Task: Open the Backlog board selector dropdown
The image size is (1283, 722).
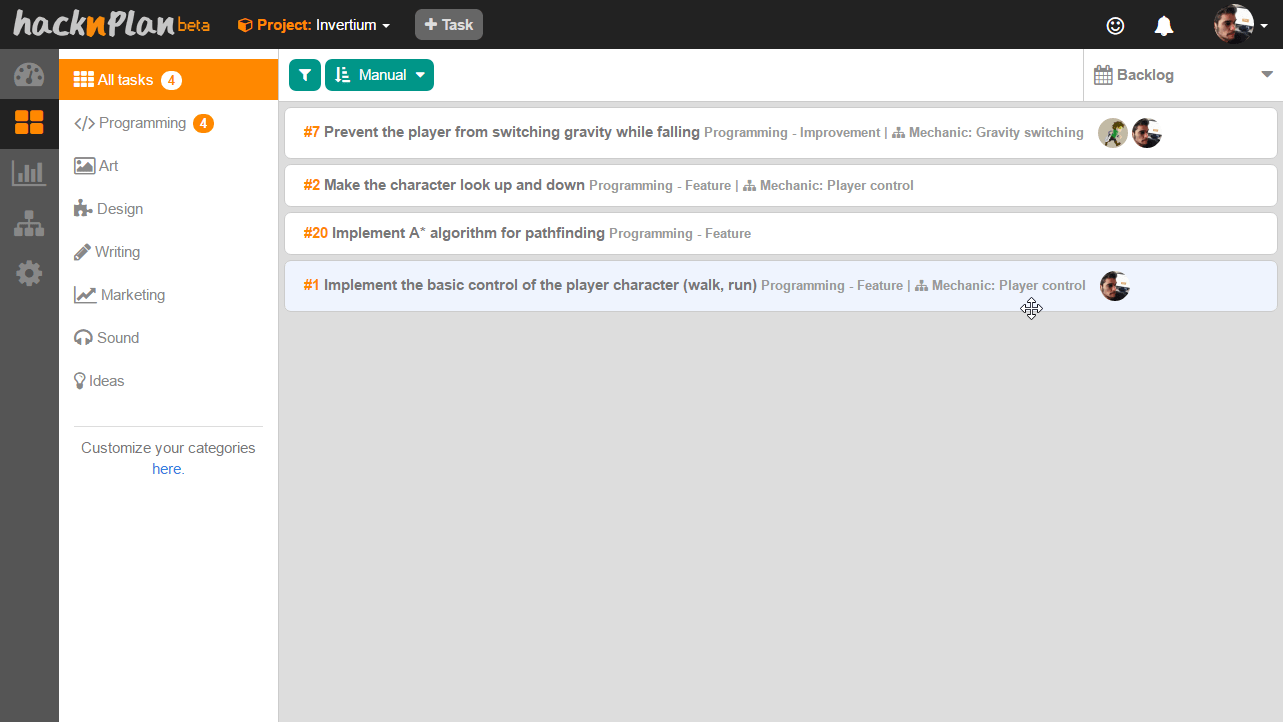Action: coord(1183,75)
